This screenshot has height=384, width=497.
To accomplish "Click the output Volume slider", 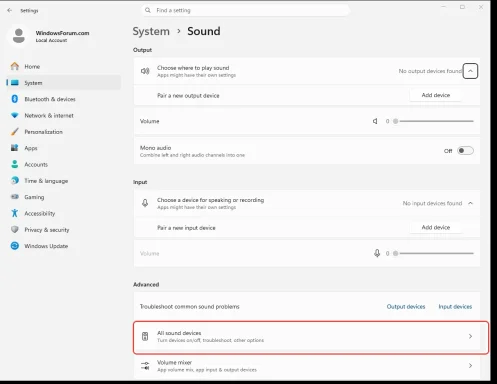I will (433, 121).
